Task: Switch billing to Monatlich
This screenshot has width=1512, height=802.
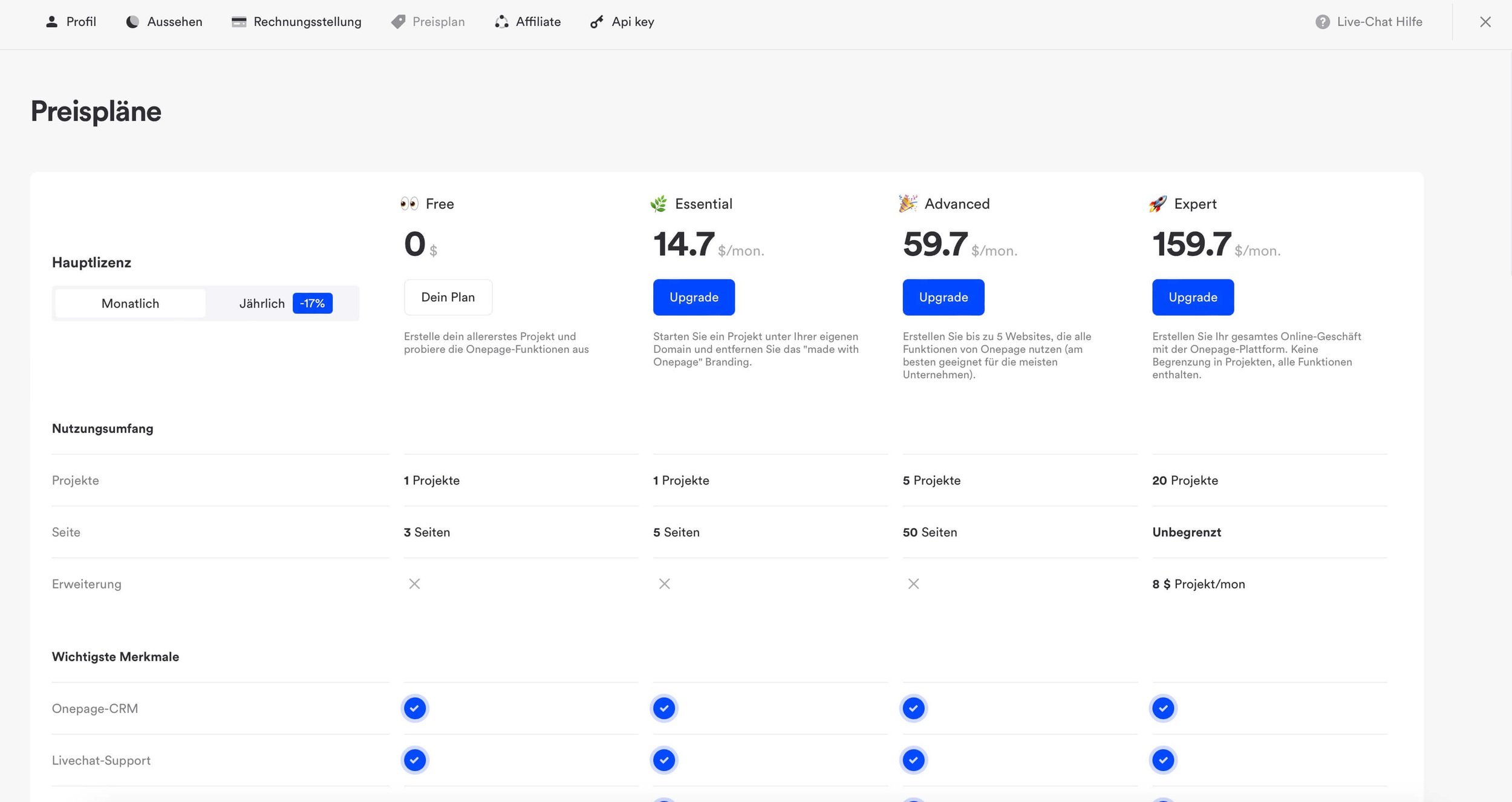Action: point(130,303)
